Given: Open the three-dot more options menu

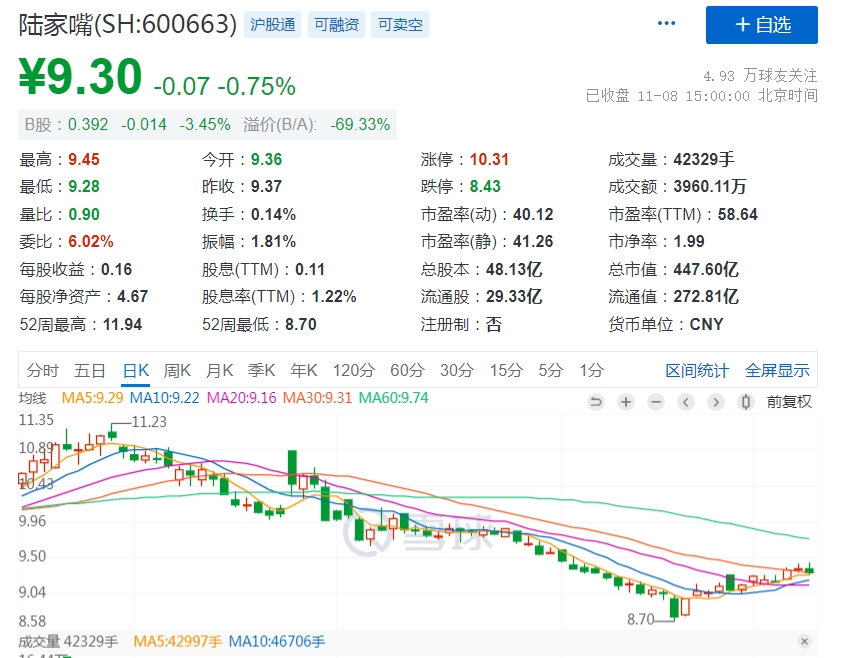Looking at the screenshot, I should pos(666,24).
